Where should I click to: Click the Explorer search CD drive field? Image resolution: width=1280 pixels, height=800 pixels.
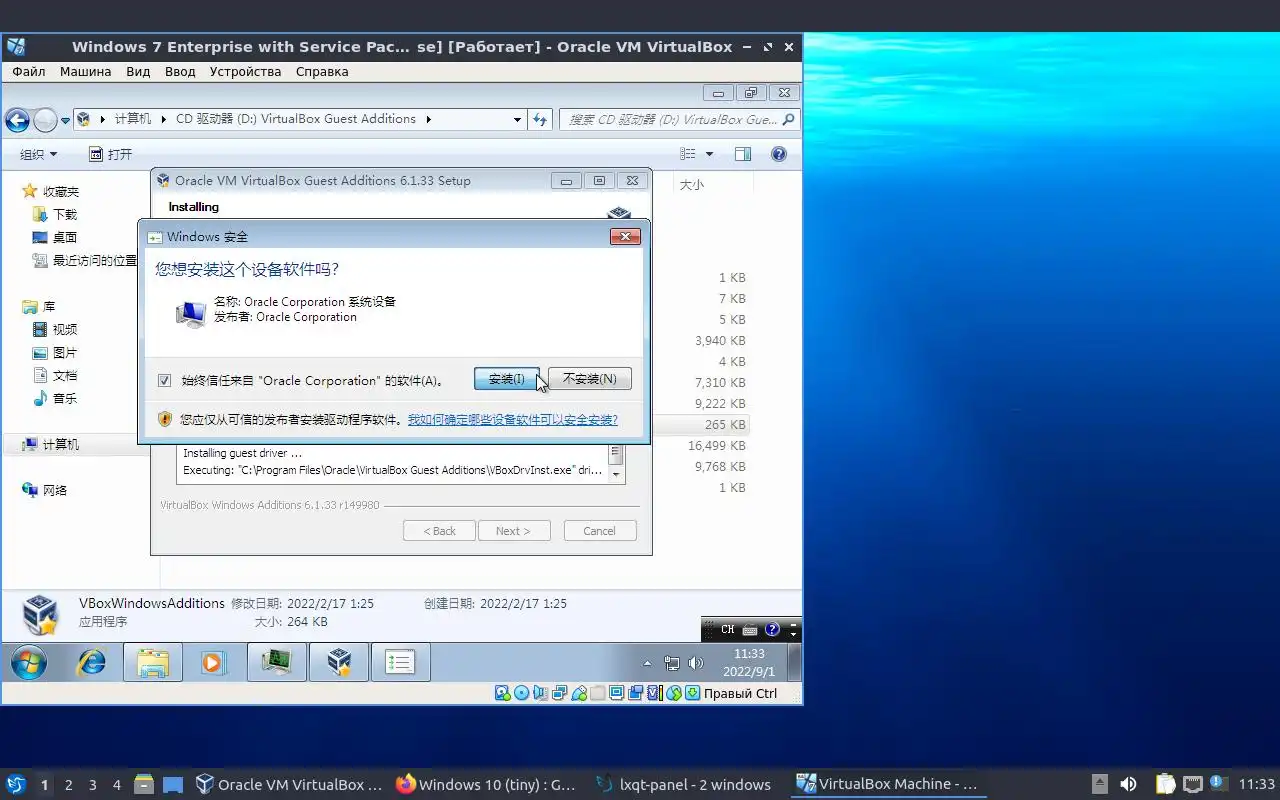[679, 119]
